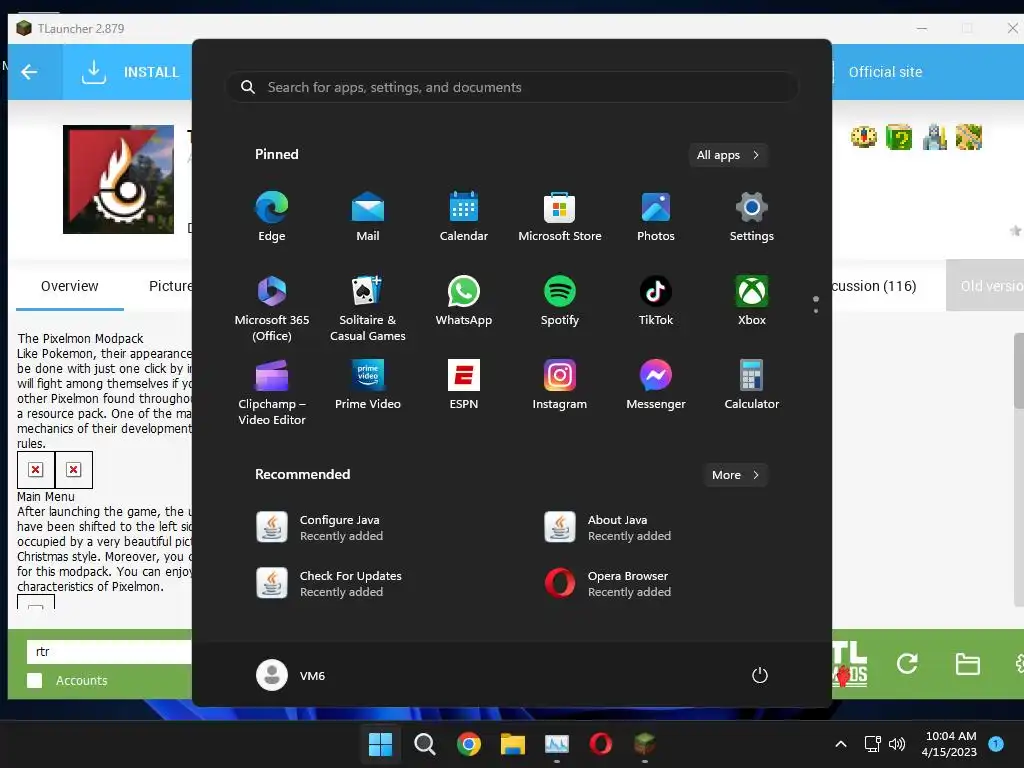
Task: Open the Photos app
Action: tap(656, 216)
